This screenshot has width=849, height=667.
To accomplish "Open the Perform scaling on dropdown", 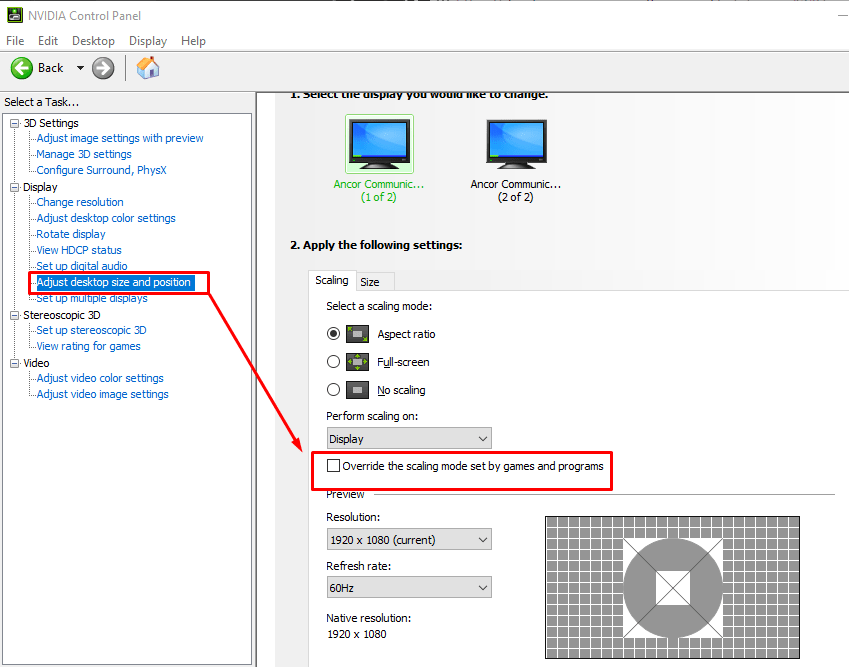I will coord(408,437).
